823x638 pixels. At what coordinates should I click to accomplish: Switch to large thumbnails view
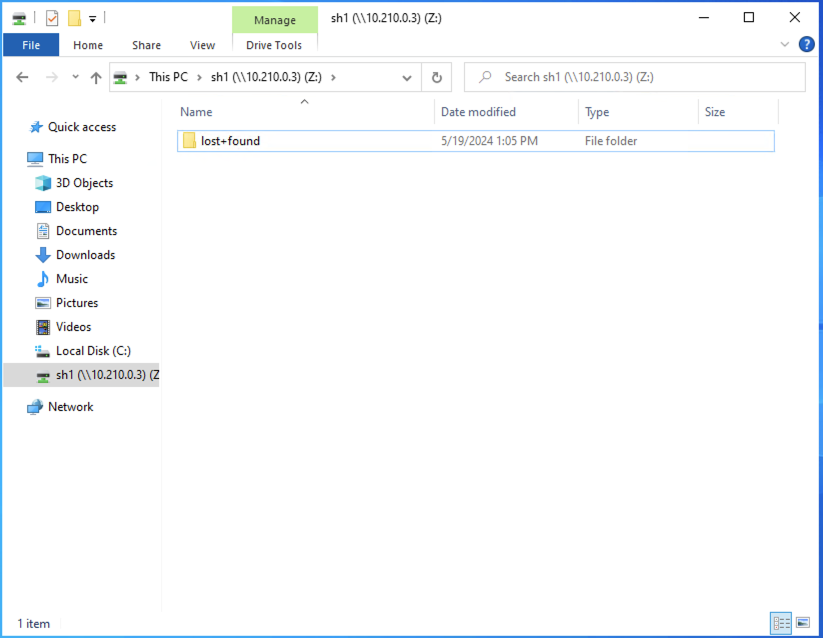(804, 623)
